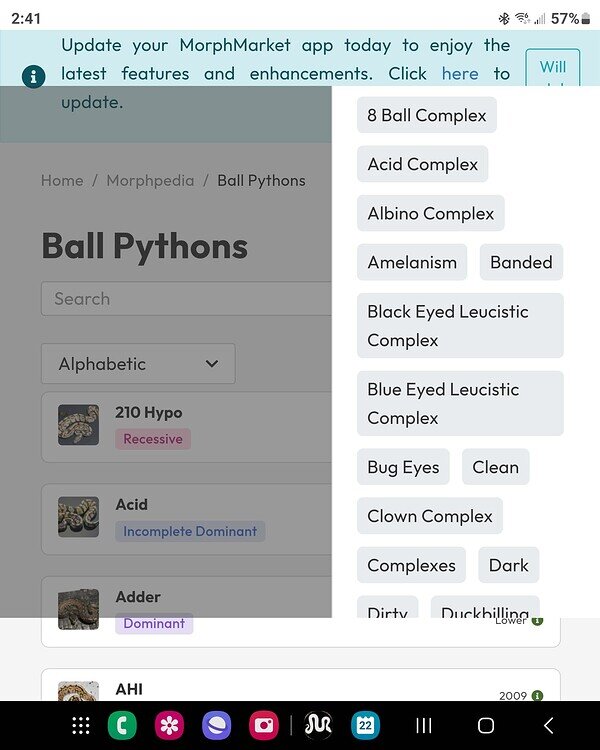Select the Clown Complex tag
Screen dimensions: 600x750
(x=429, y=516)
